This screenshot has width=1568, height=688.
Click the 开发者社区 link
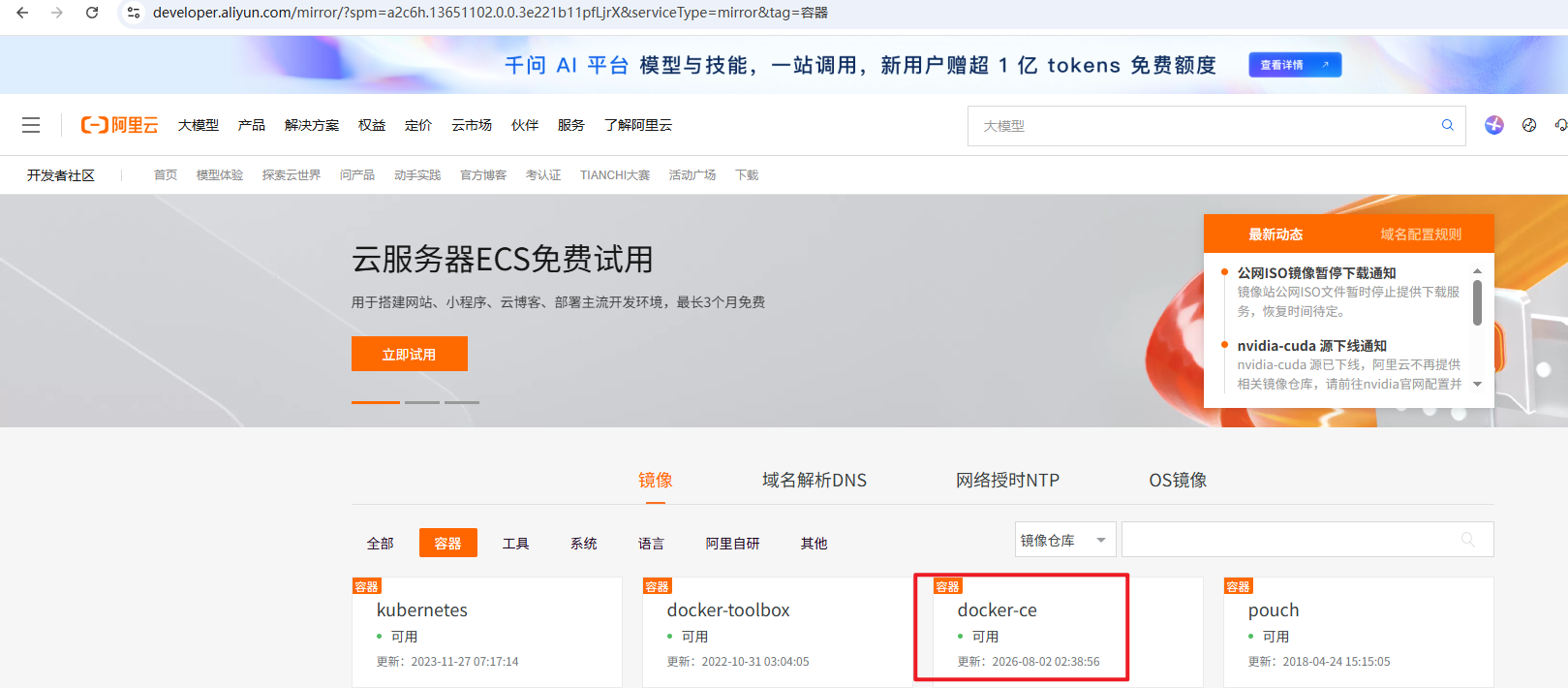(x=61, y=175)
